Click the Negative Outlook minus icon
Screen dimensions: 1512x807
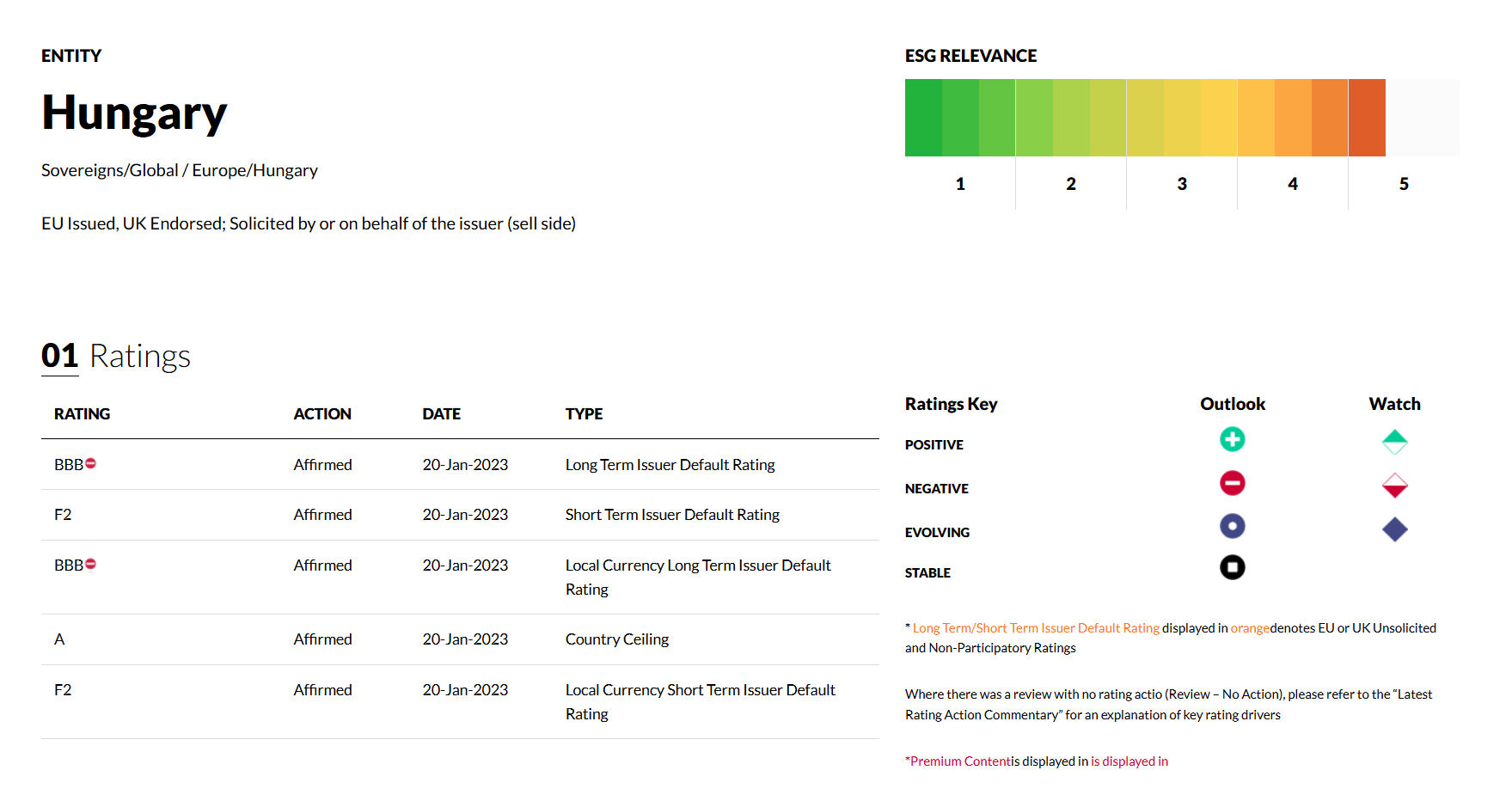click(1232, 483)
